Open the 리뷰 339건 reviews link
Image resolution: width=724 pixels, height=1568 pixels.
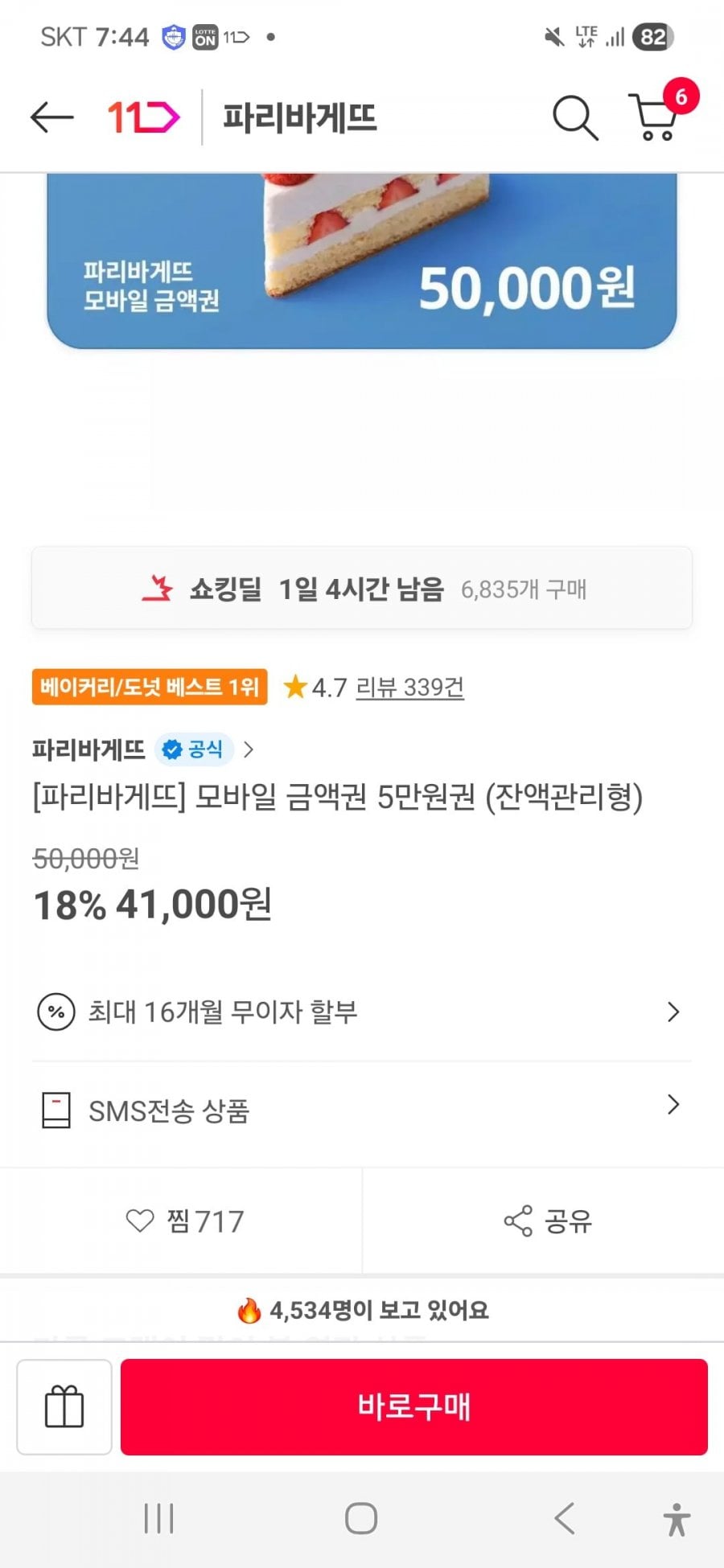click(x=409, y=688)
